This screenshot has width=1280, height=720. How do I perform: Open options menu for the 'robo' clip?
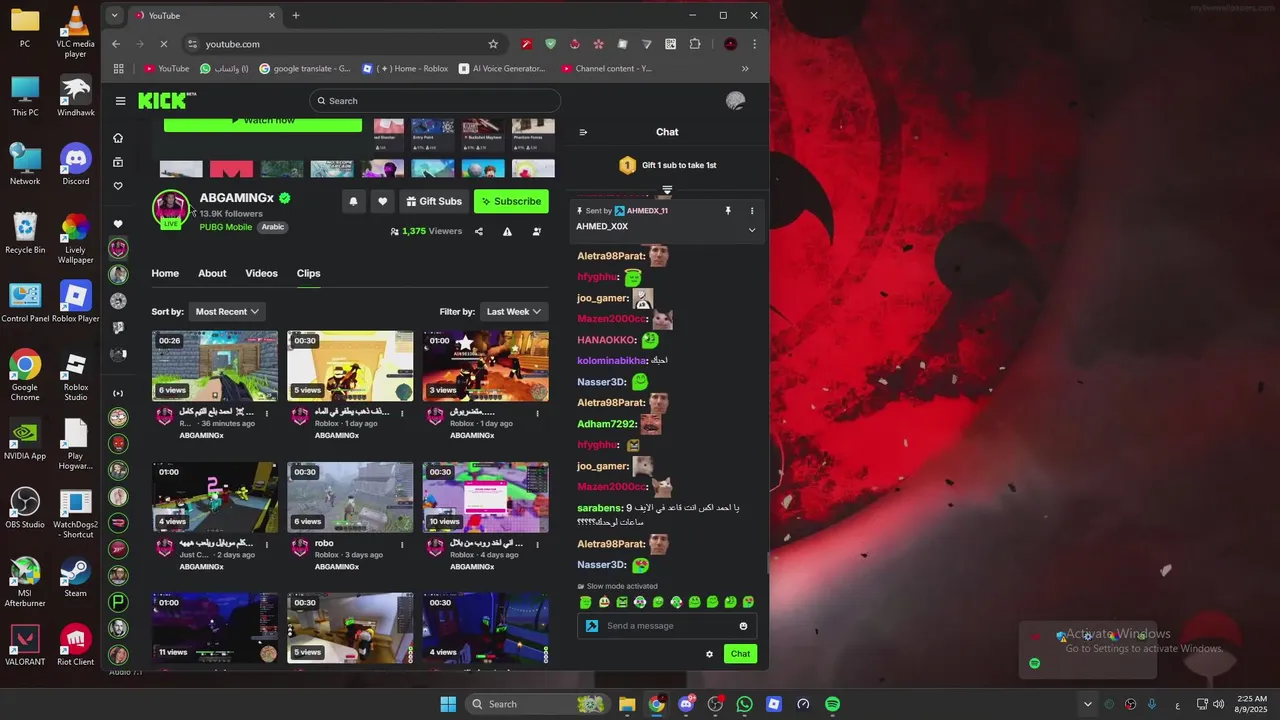click(x=402, y=545)
